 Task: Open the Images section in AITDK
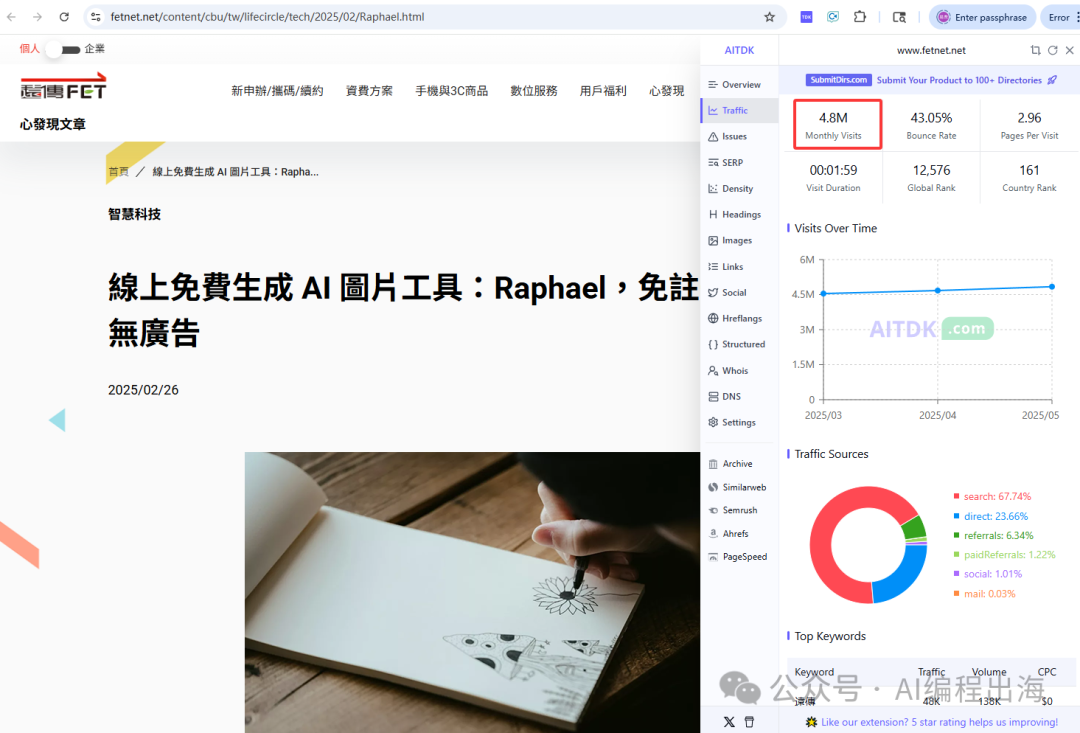tap(739, 240)
